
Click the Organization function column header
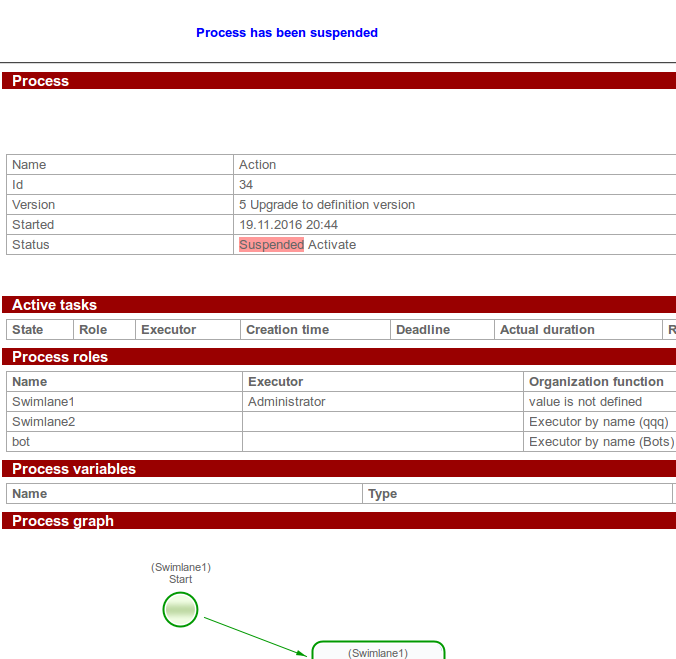click(596, 382)
